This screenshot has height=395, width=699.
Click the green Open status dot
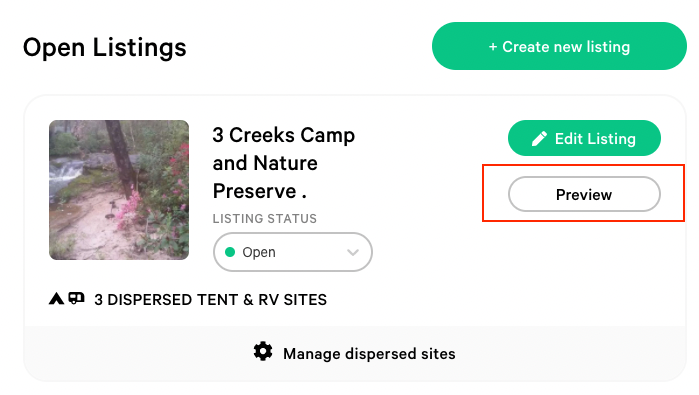230,252
